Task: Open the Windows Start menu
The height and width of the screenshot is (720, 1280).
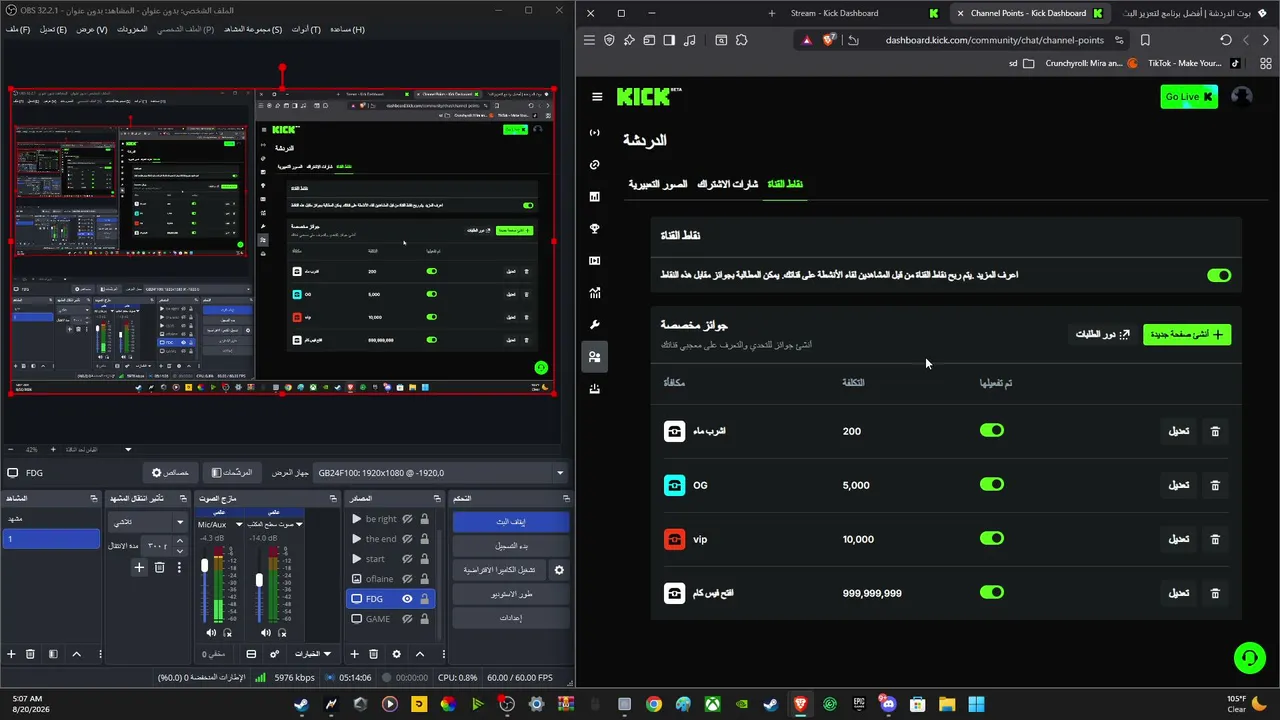Action: [976, 705]
